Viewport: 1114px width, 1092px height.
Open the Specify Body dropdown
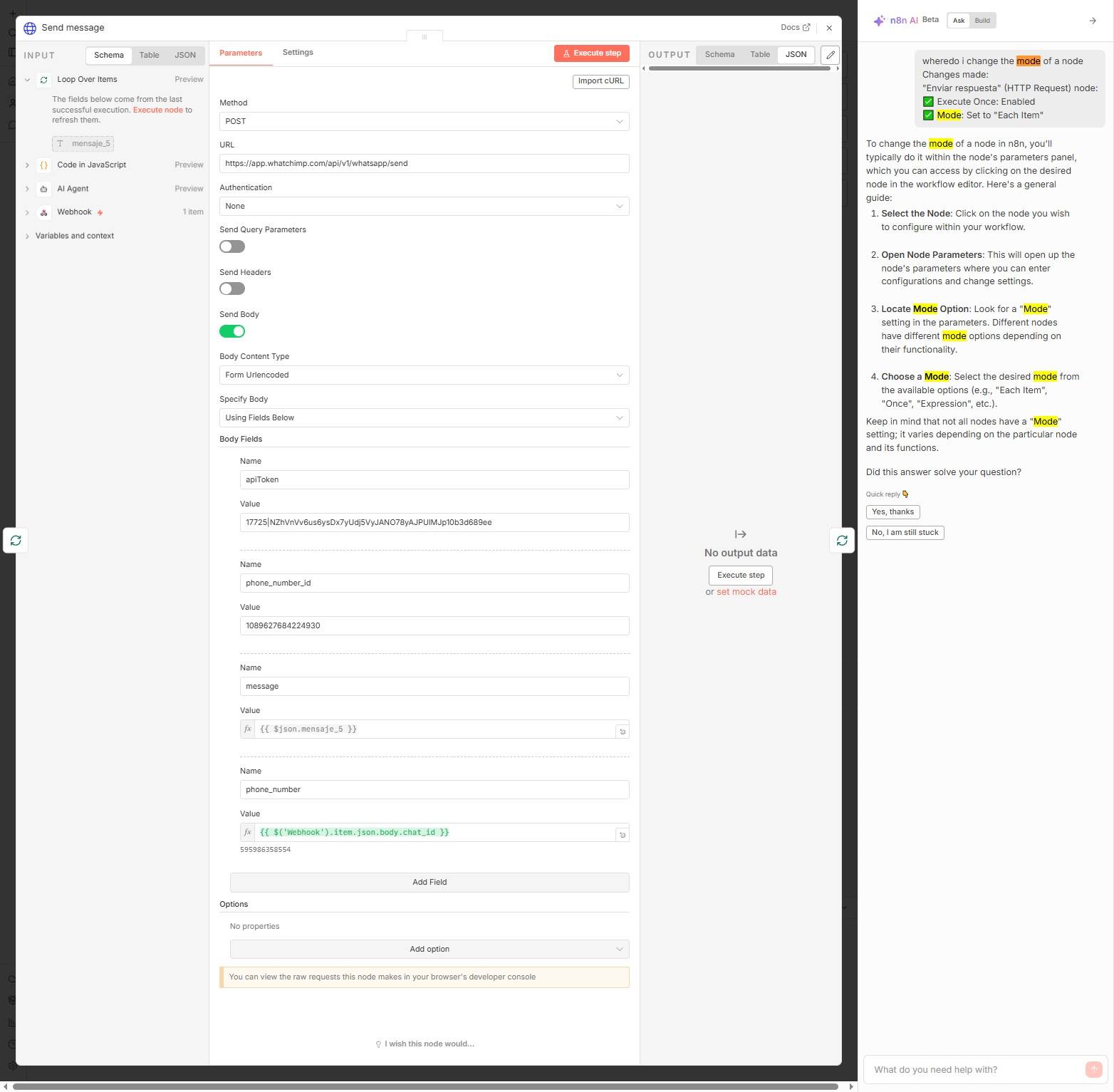425,418
